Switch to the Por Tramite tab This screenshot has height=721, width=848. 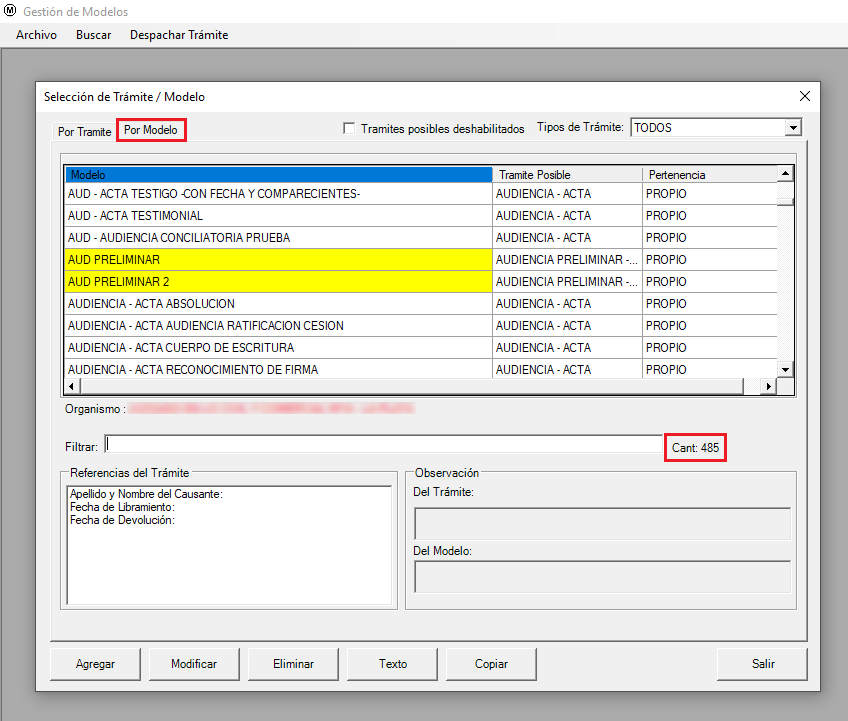click(84, 131)
